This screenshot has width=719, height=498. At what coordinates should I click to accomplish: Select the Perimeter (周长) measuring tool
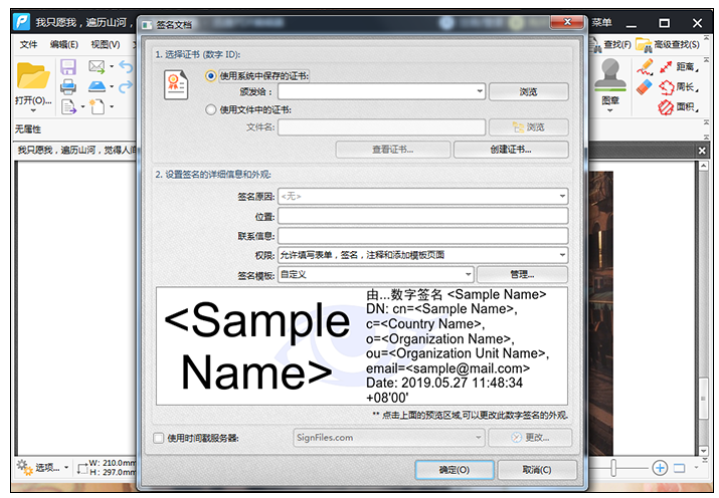(679, 87)
